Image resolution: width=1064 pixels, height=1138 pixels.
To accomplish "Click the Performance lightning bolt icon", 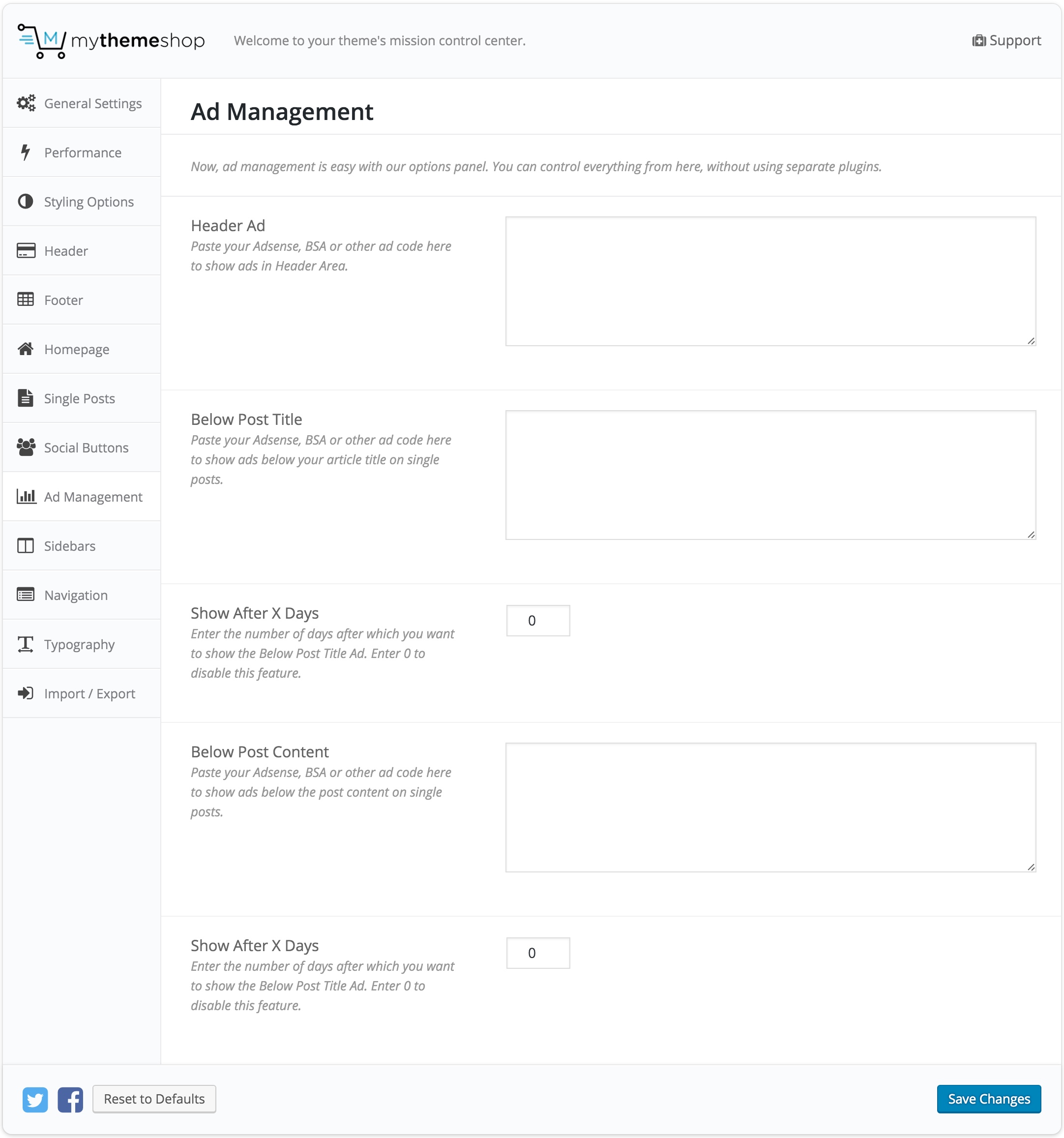I will tap(25, 152).
